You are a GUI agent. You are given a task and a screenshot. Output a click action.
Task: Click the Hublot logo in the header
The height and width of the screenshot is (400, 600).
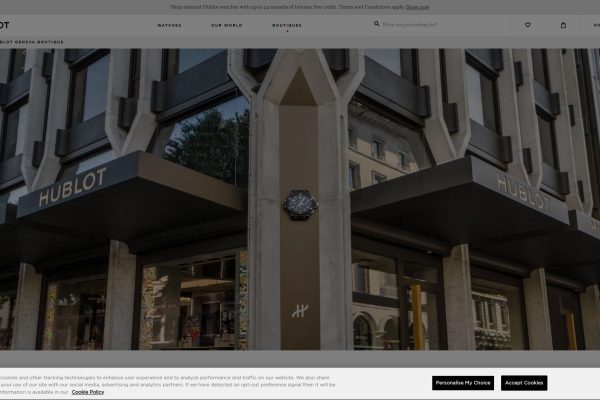pyautogui.click(x=4, y=25)
